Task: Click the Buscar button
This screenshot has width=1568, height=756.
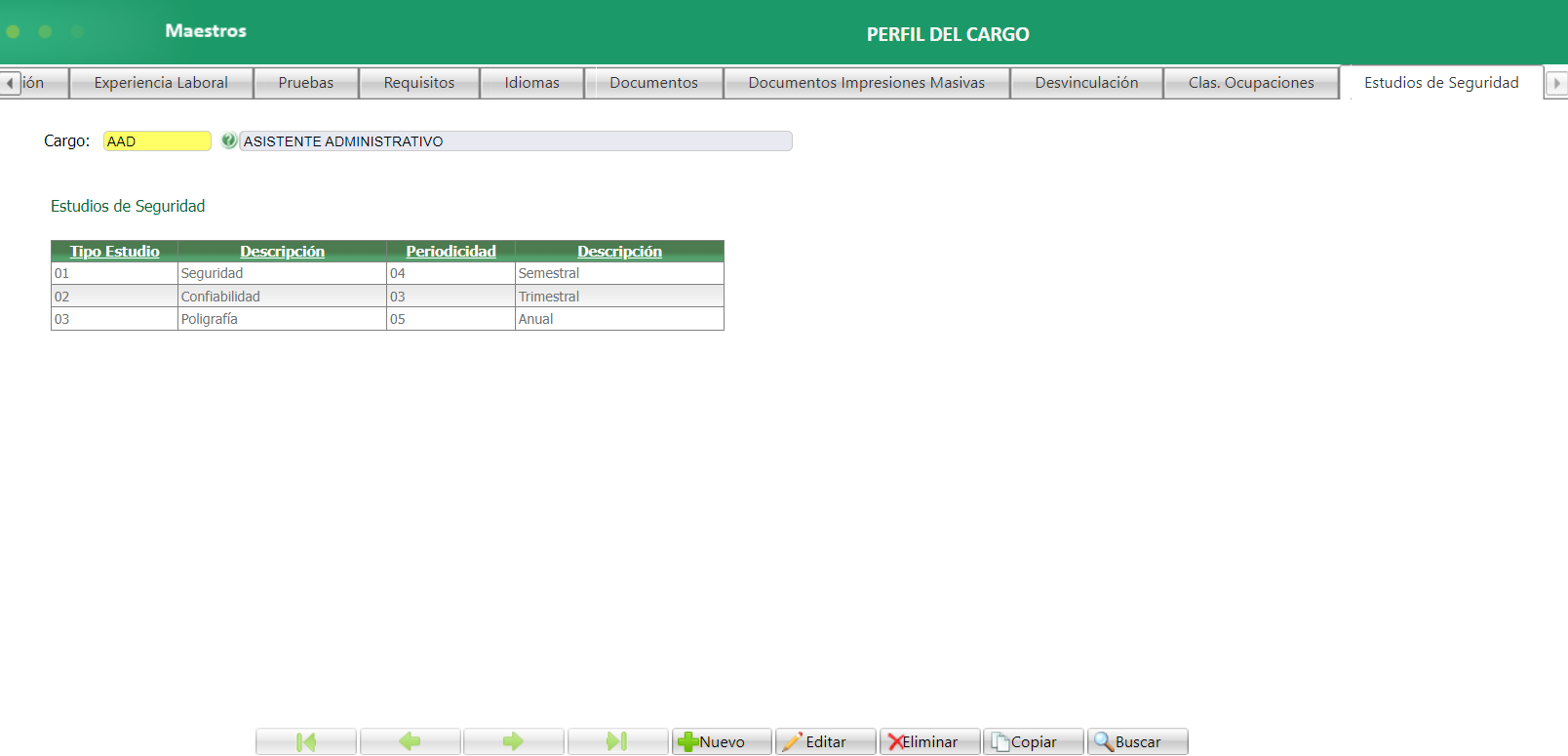Action: (1138, 741)
